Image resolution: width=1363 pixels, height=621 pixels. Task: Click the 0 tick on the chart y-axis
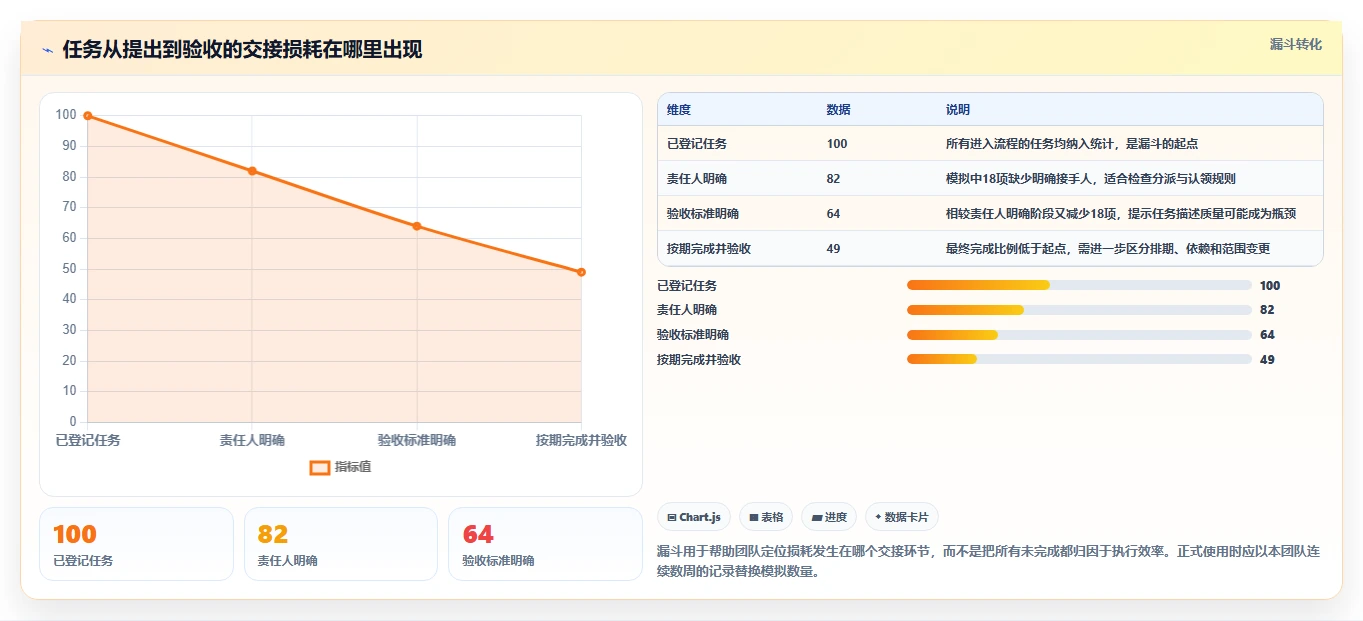click(73, 422)
